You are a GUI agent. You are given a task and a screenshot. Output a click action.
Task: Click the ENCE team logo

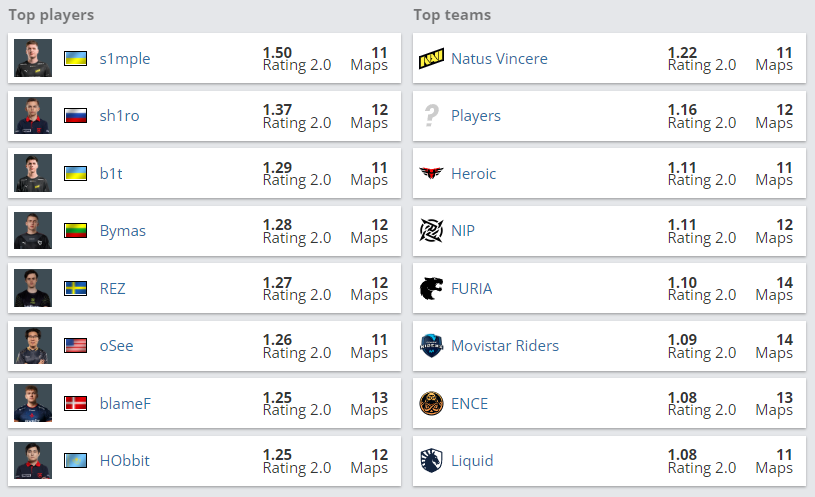pyautogui.click(x=431, y=403)
